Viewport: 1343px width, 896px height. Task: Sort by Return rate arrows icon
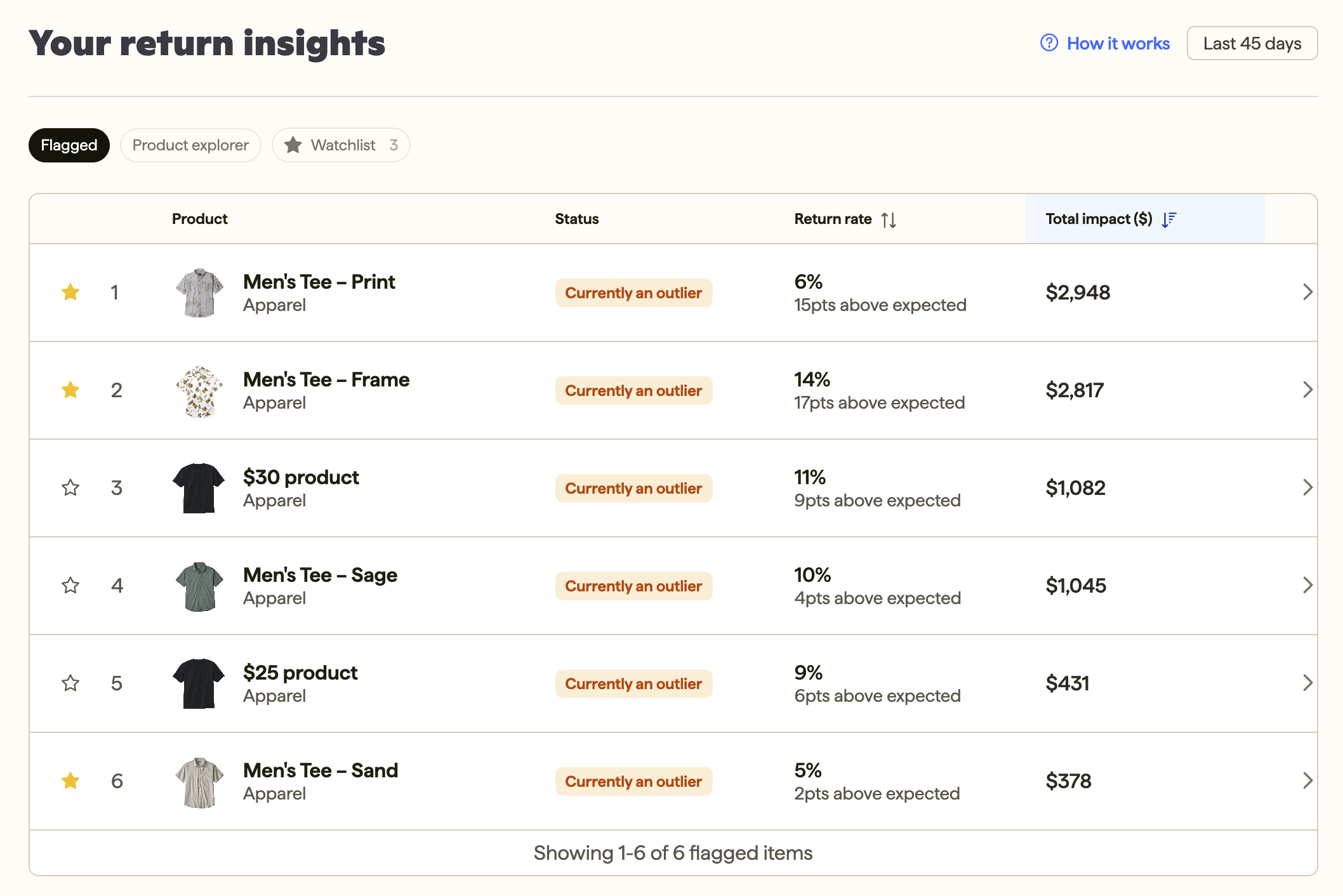(x=889, y=220)
